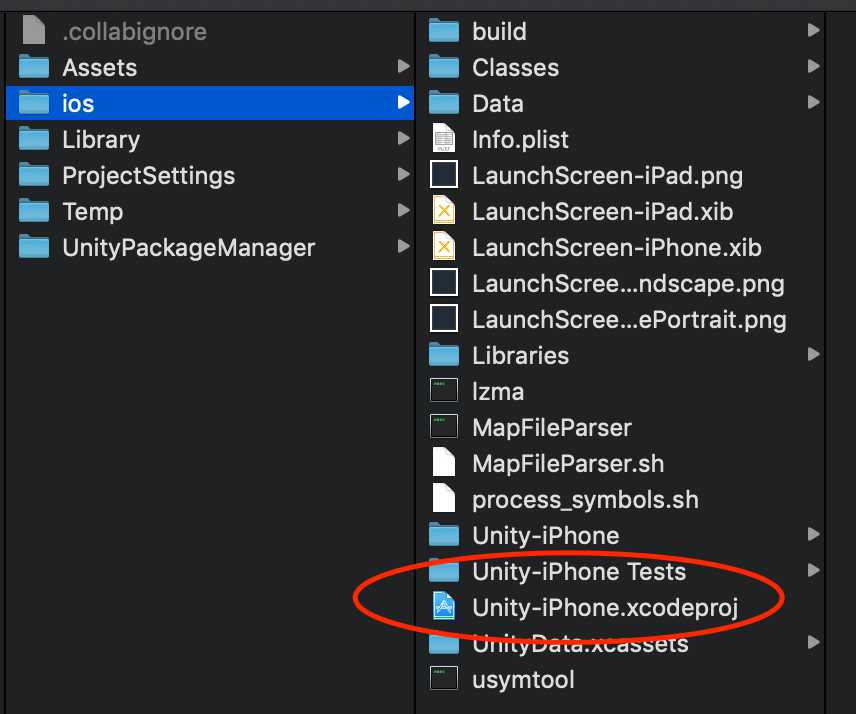This screenshot has width=856, height=714.
Task: Expand the Unity-iPhone Tests folder arrow
Action: (813, 571)
